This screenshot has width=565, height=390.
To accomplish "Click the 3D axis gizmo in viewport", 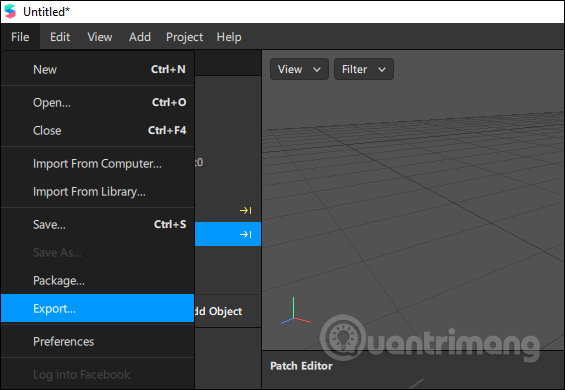I will tap(295, 311).
